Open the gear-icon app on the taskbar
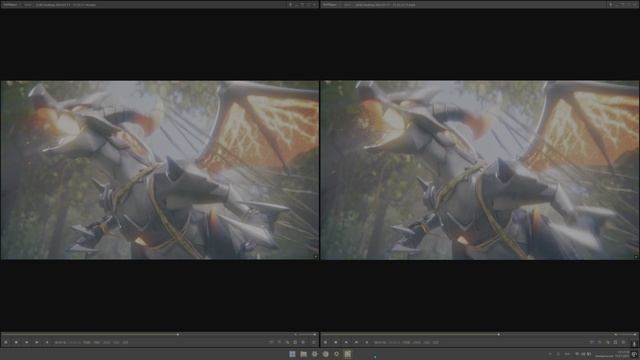The height and width of the screenshot is (360, 640). (x=314, y=354)
